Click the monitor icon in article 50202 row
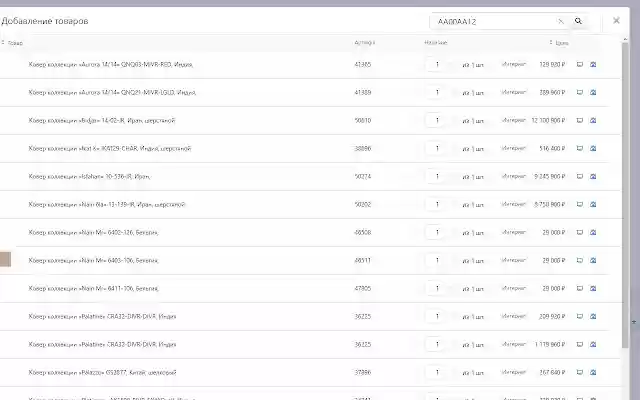Image resolution: width=640 pixels, height=400 pixels. tap(580, 204)
